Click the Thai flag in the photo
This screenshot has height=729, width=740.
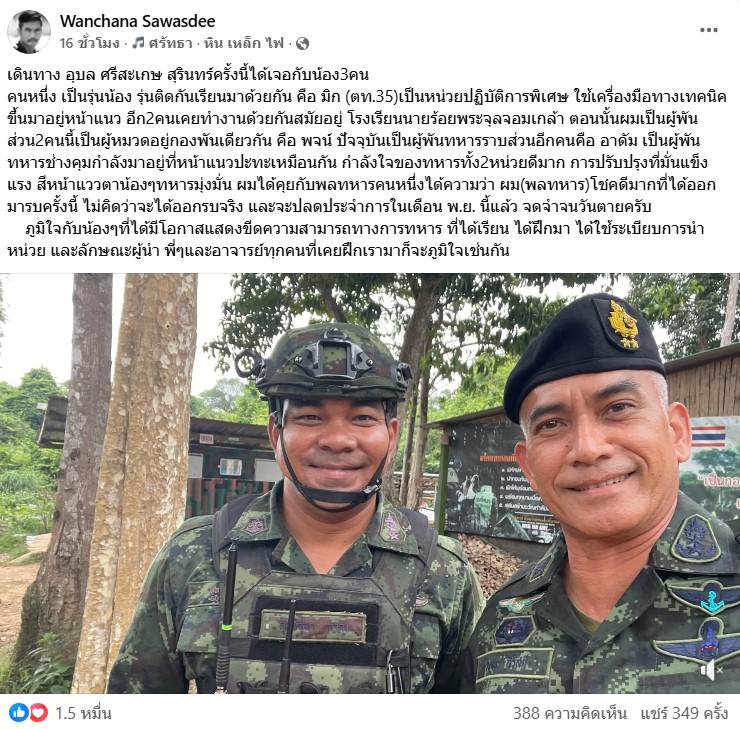tap(709, 436)
